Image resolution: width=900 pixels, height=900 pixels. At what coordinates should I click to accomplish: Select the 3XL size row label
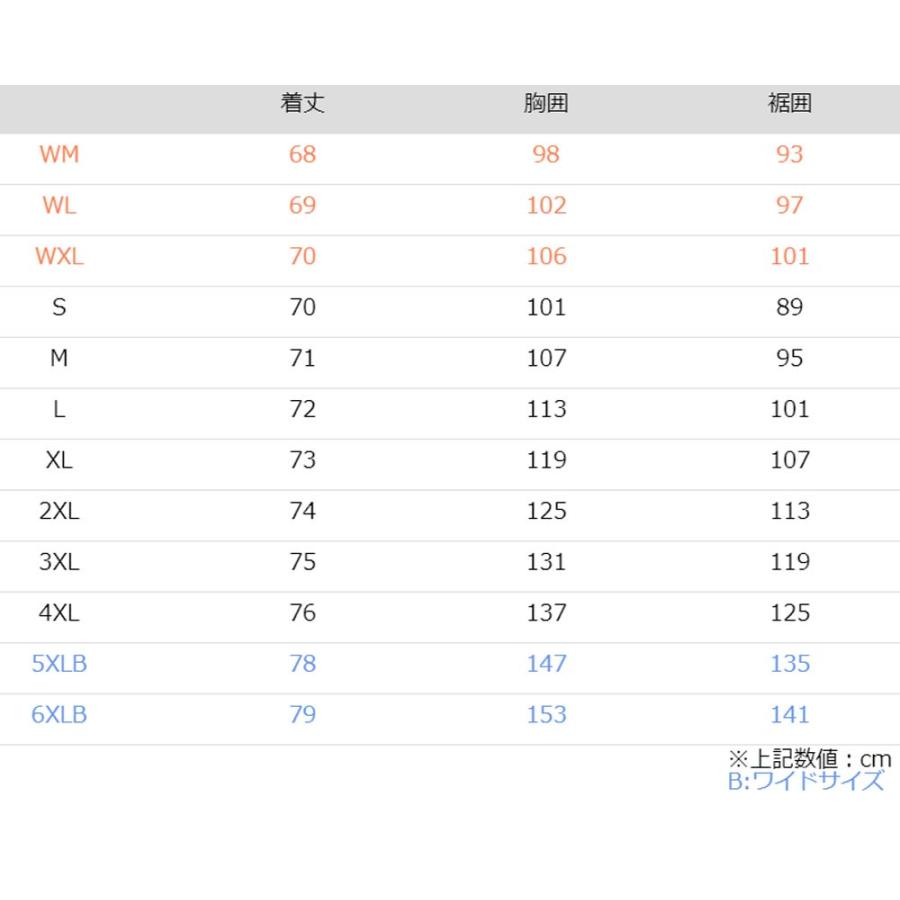pos(59,562)
